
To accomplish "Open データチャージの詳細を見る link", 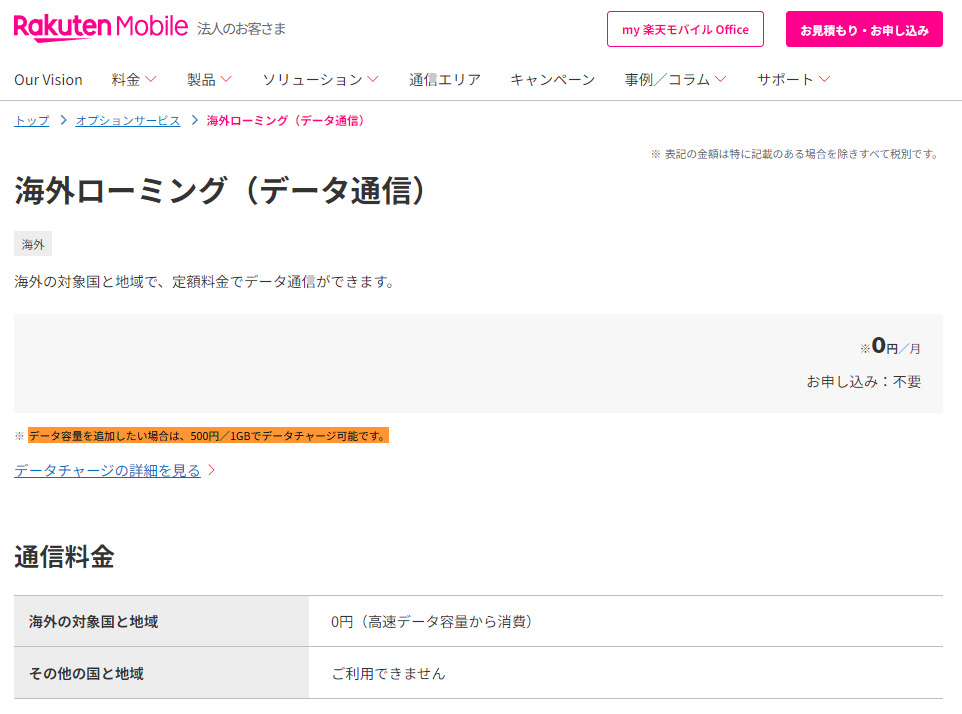I will click(x=107, y=470).
